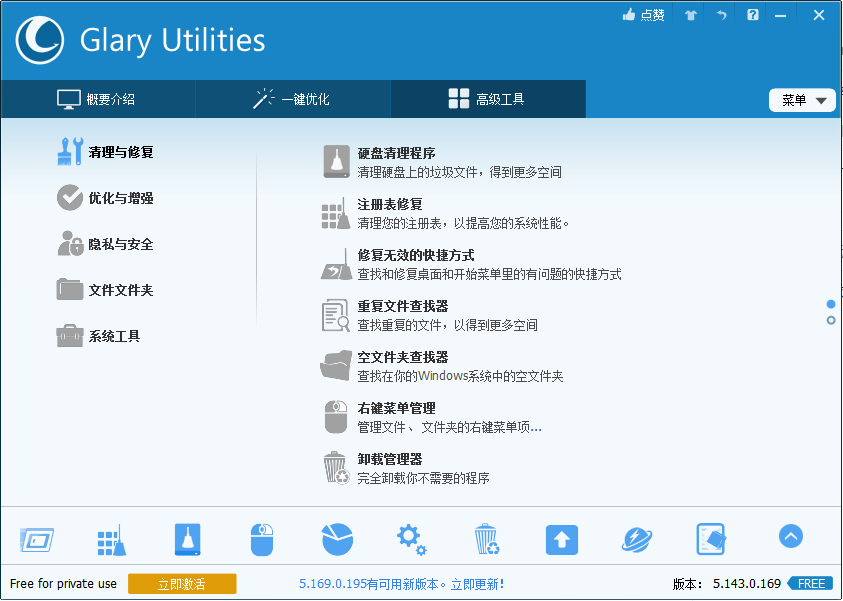Image resolution: width=843 pixels, height=601 pixels.
Task: Expand the dock with the circled up chevron
Action: [791, 536]
